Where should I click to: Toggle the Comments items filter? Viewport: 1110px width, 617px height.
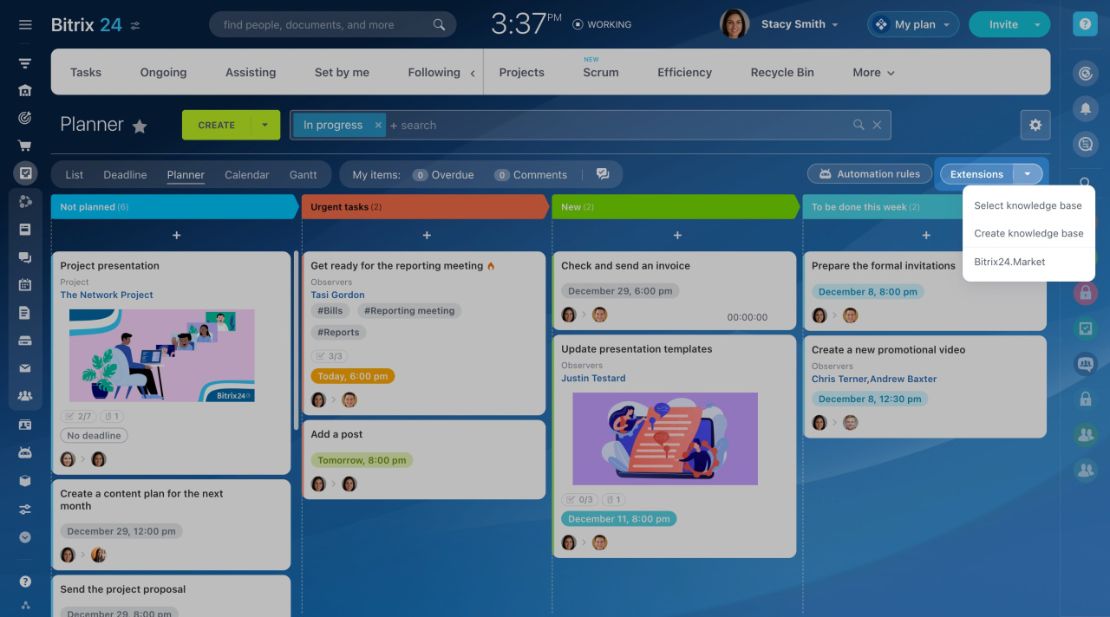pos(531,175)
